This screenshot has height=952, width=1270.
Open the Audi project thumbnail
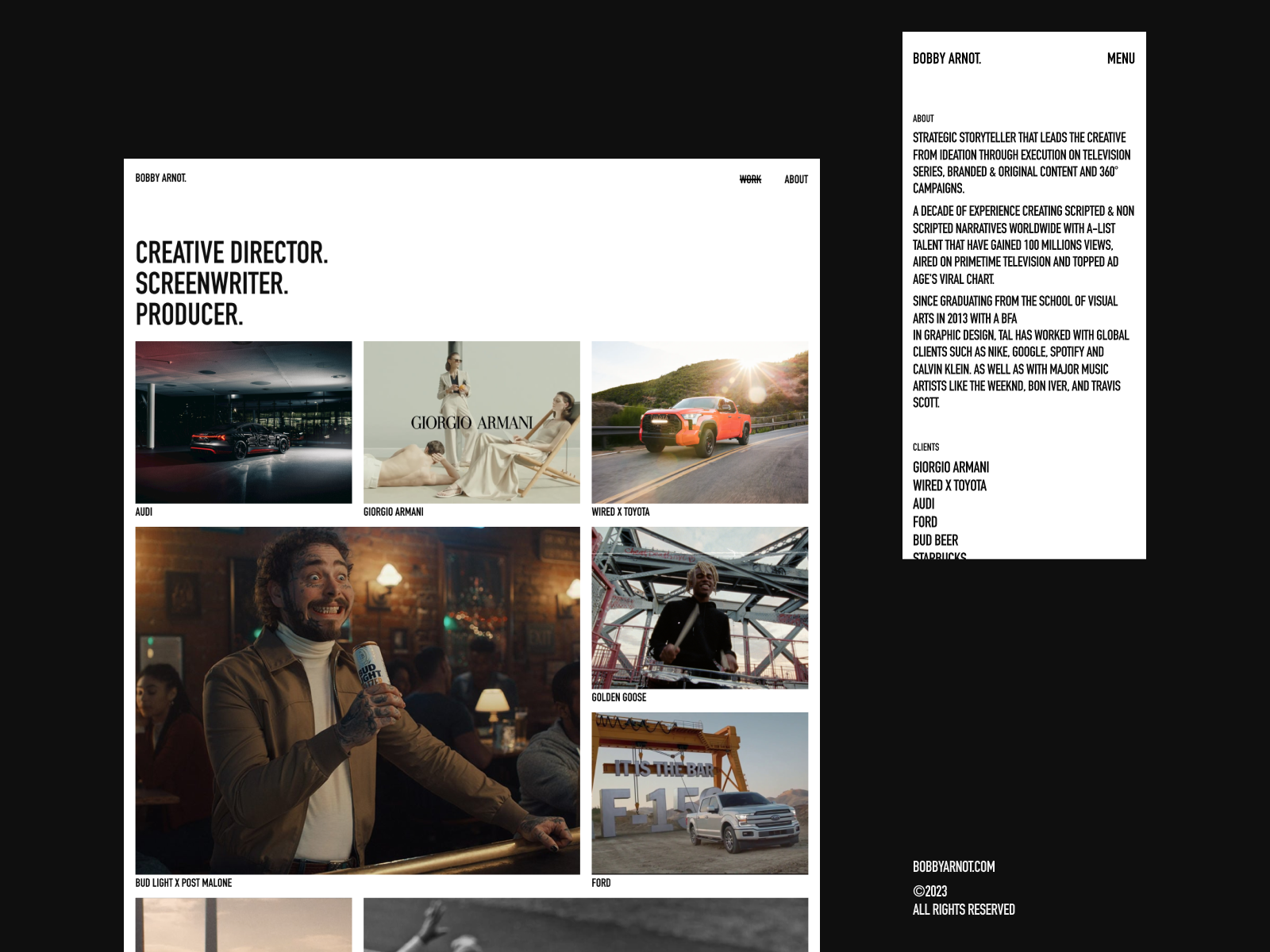click(244, 422)
